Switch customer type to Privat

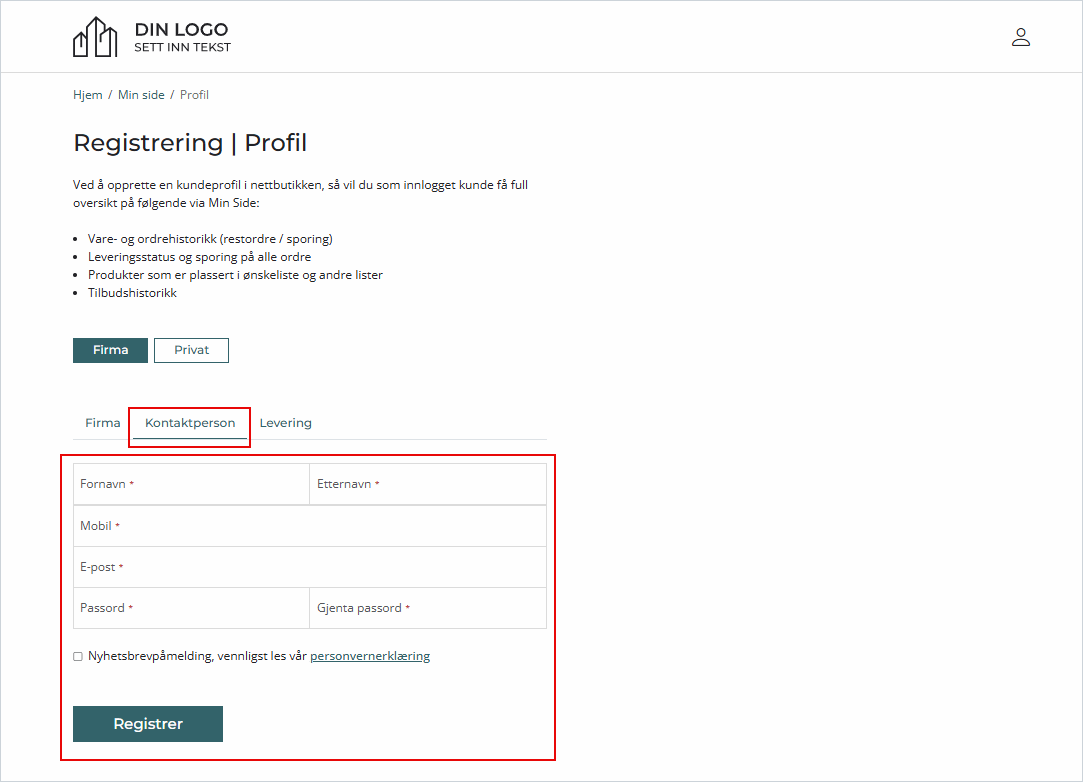pos(191,350)
